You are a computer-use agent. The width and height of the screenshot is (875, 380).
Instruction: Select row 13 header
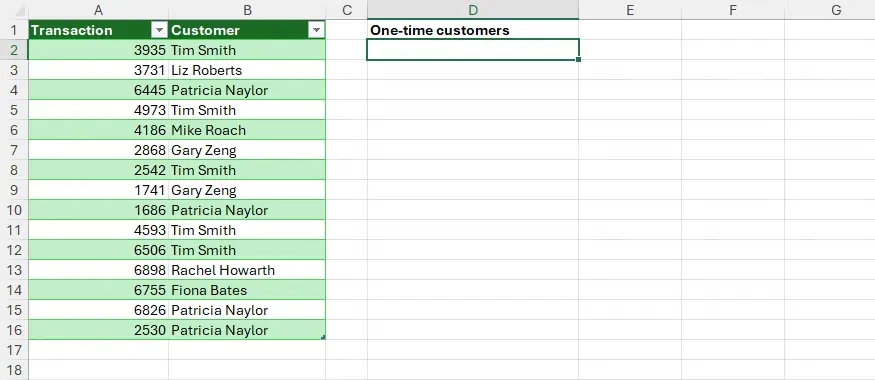[x=14, y=270]
